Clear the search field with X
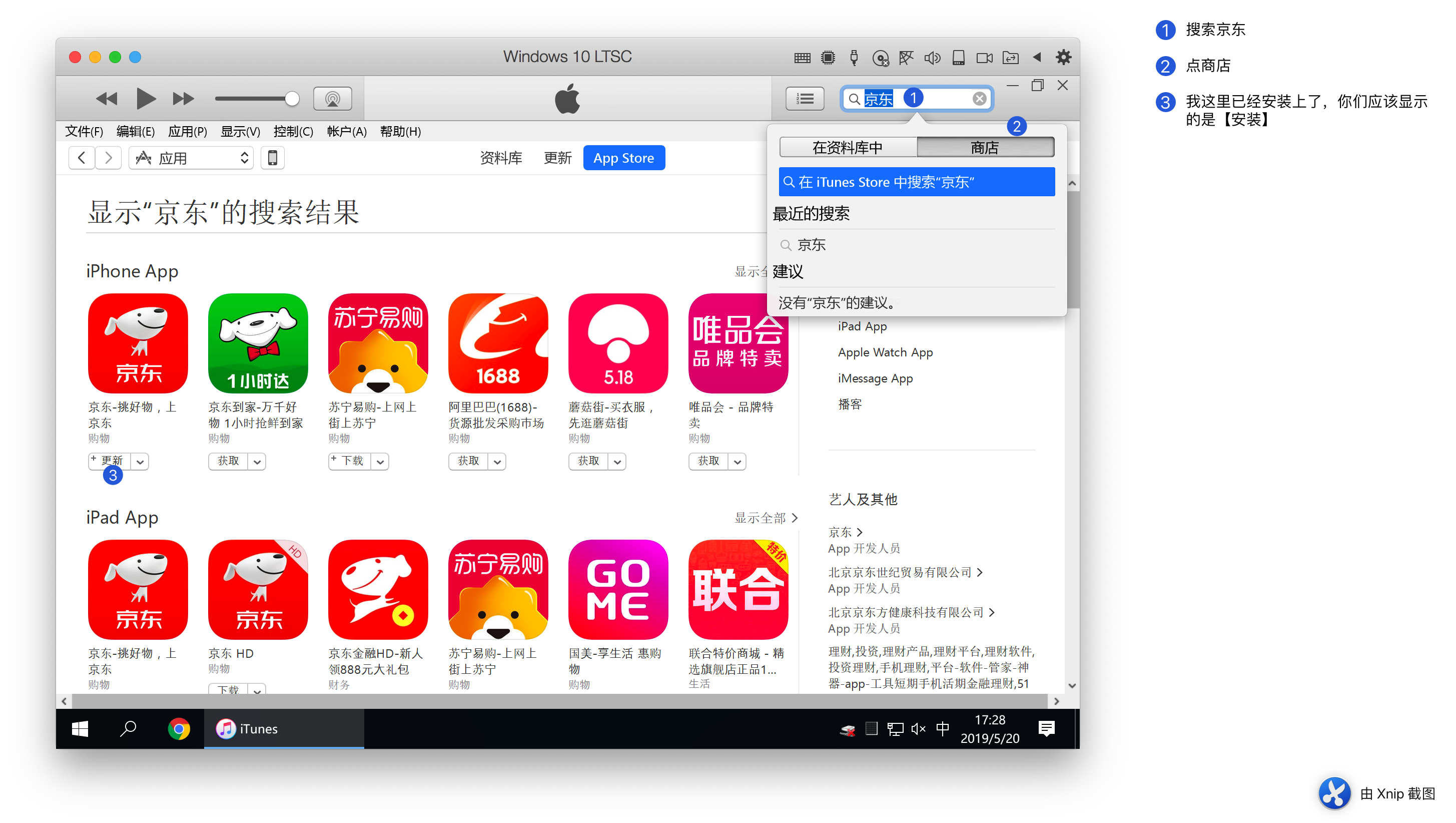 pos(979,99)
